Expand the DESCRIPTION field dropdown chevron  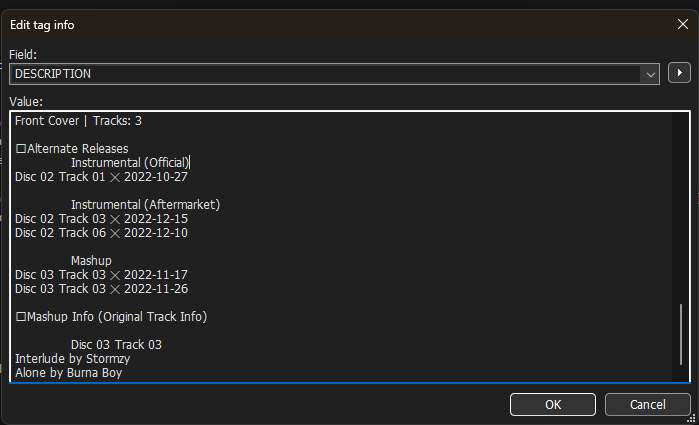click(x=650, y=74)
